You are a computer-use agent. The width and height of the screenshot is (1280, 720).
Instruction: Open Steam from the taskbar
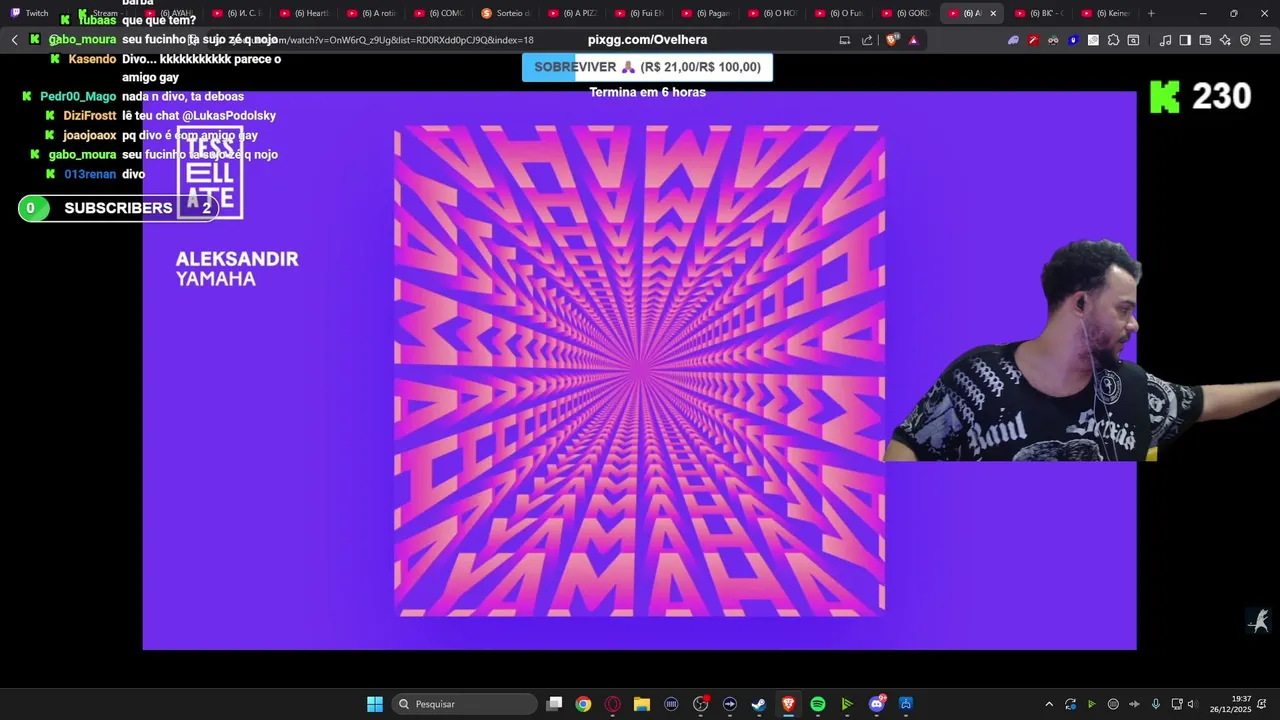pos(759,704)
